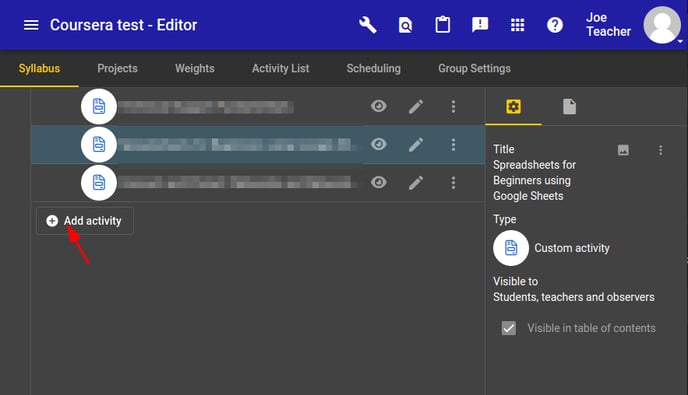
Task: Click the Custom activity type icon
Action: coord(511,248)
